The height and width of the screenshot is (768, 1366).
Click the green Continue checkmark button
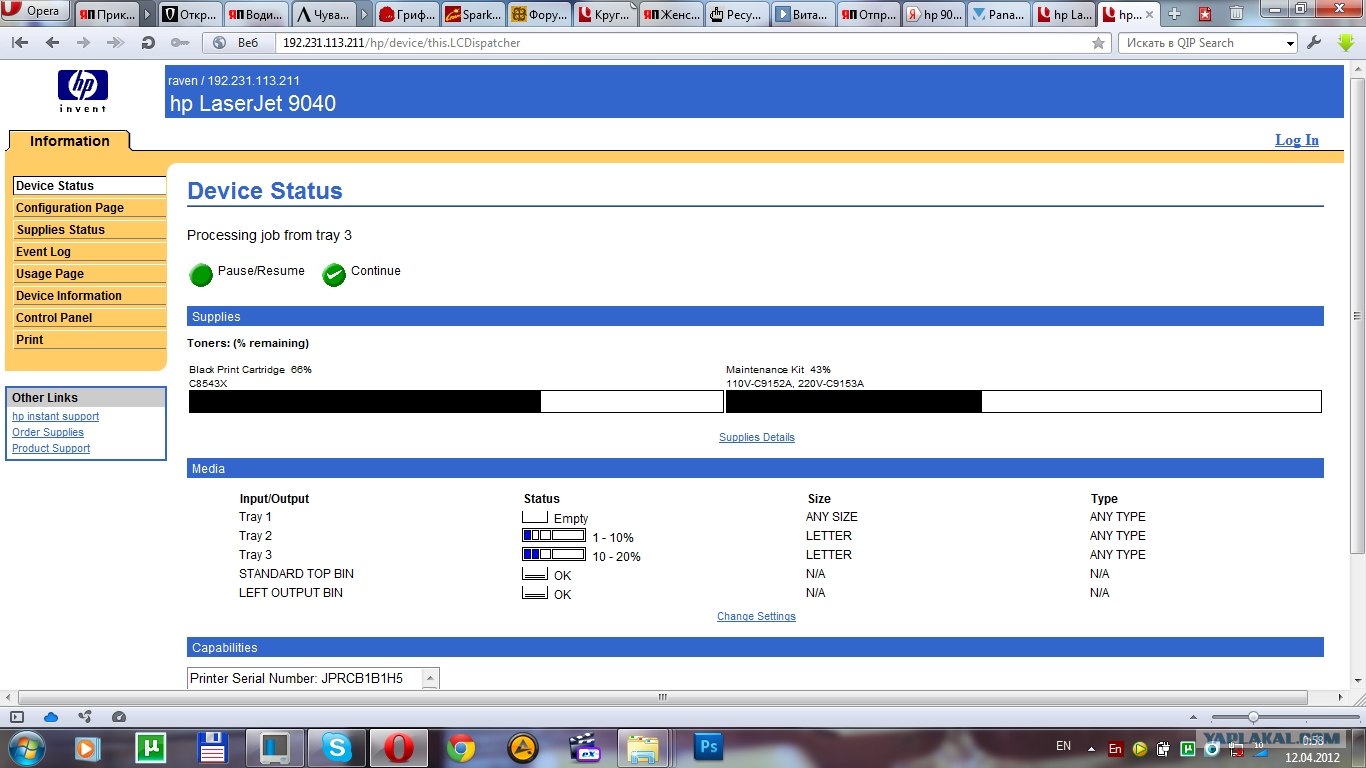pyautogui.click(x=334, y=275)
